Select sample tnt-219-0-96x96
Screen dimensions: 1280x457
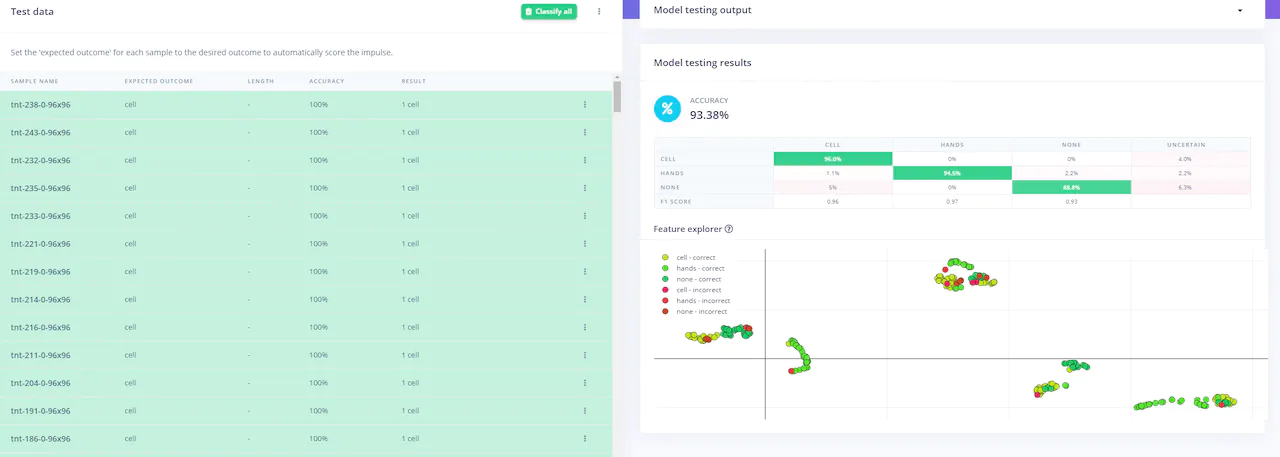coord(40,272)
